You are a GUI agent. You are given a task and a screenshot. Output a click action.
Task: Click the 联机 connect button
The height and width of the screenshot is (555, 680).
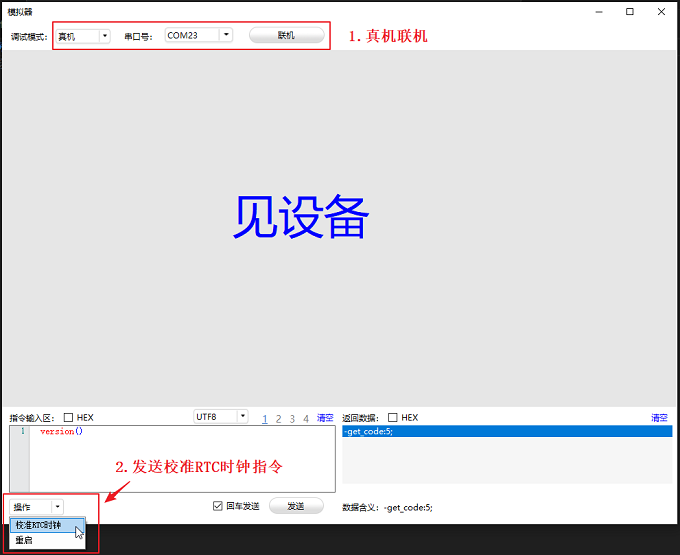tap(287, 35)
